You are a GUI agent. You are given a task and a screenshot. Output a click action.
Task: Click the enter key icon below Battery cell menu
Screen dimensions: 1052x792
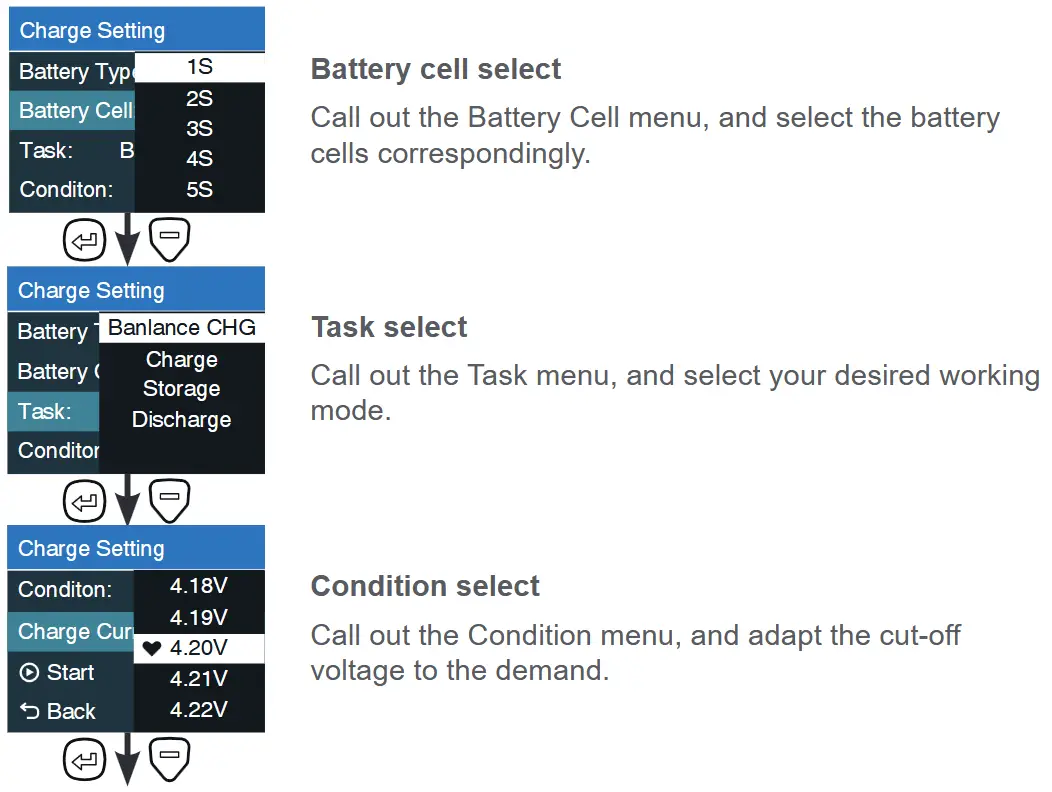(x=85, y=240)
